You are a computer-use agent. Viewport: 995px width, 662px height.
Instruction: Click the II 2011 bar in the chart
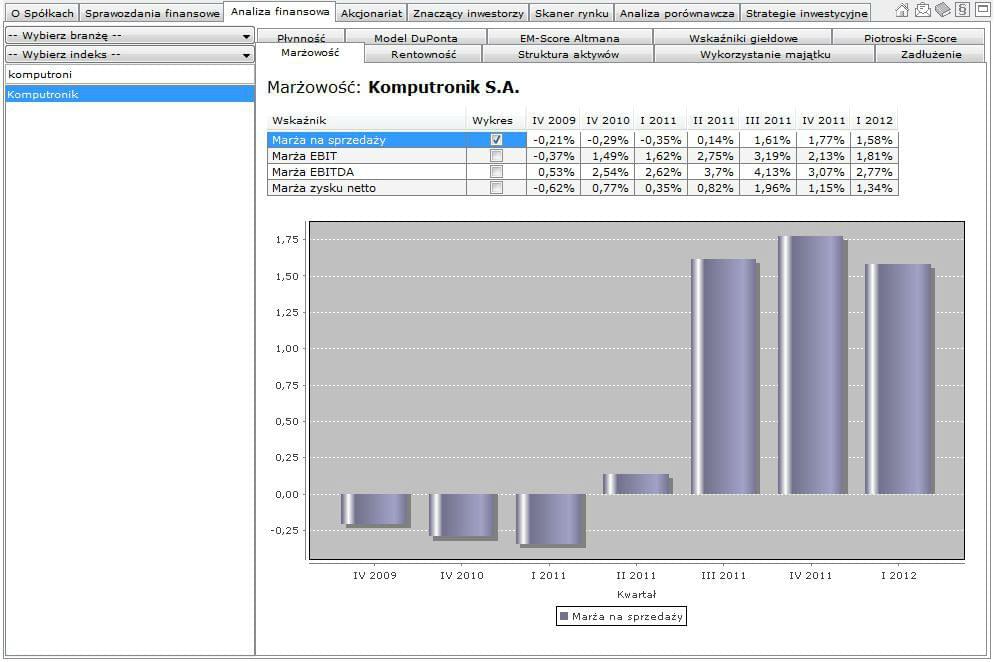pos(637,484)
